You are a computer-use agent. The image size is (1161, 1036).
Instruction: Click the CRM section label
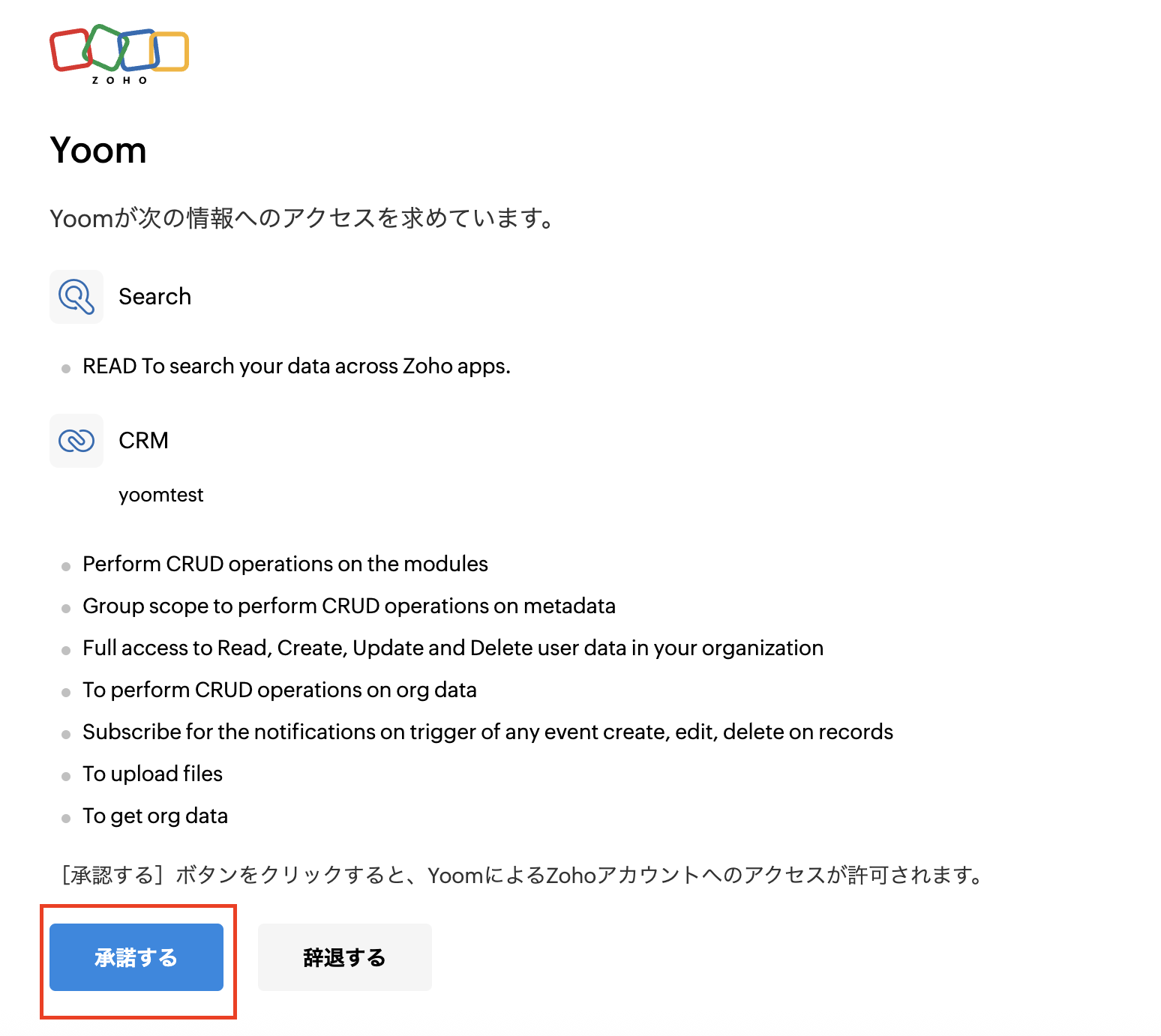pyautogui.click(x=143, y=441)
